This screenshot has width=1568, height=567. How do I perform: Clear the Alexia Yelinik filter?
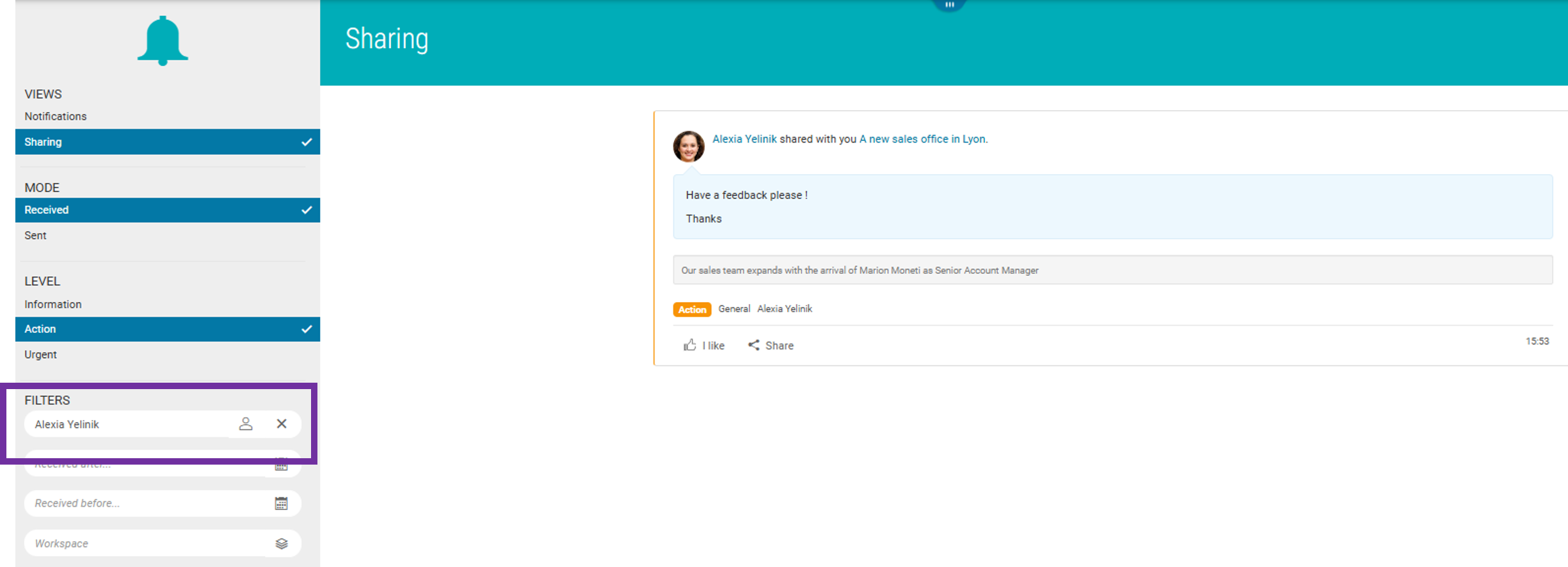(x=282, y=424)
